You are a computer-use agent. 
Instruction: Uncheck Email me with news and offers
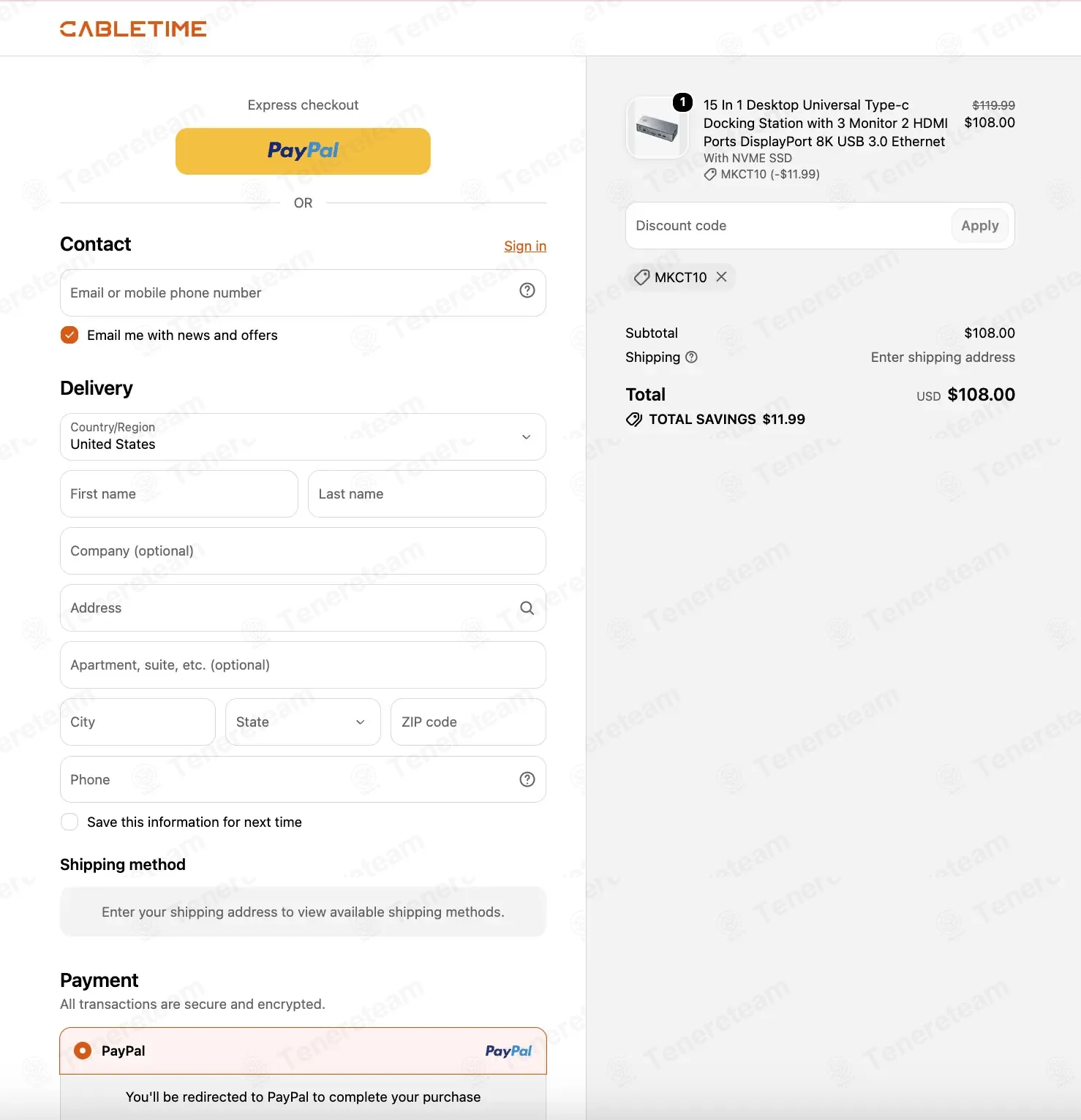pos(69,335)
